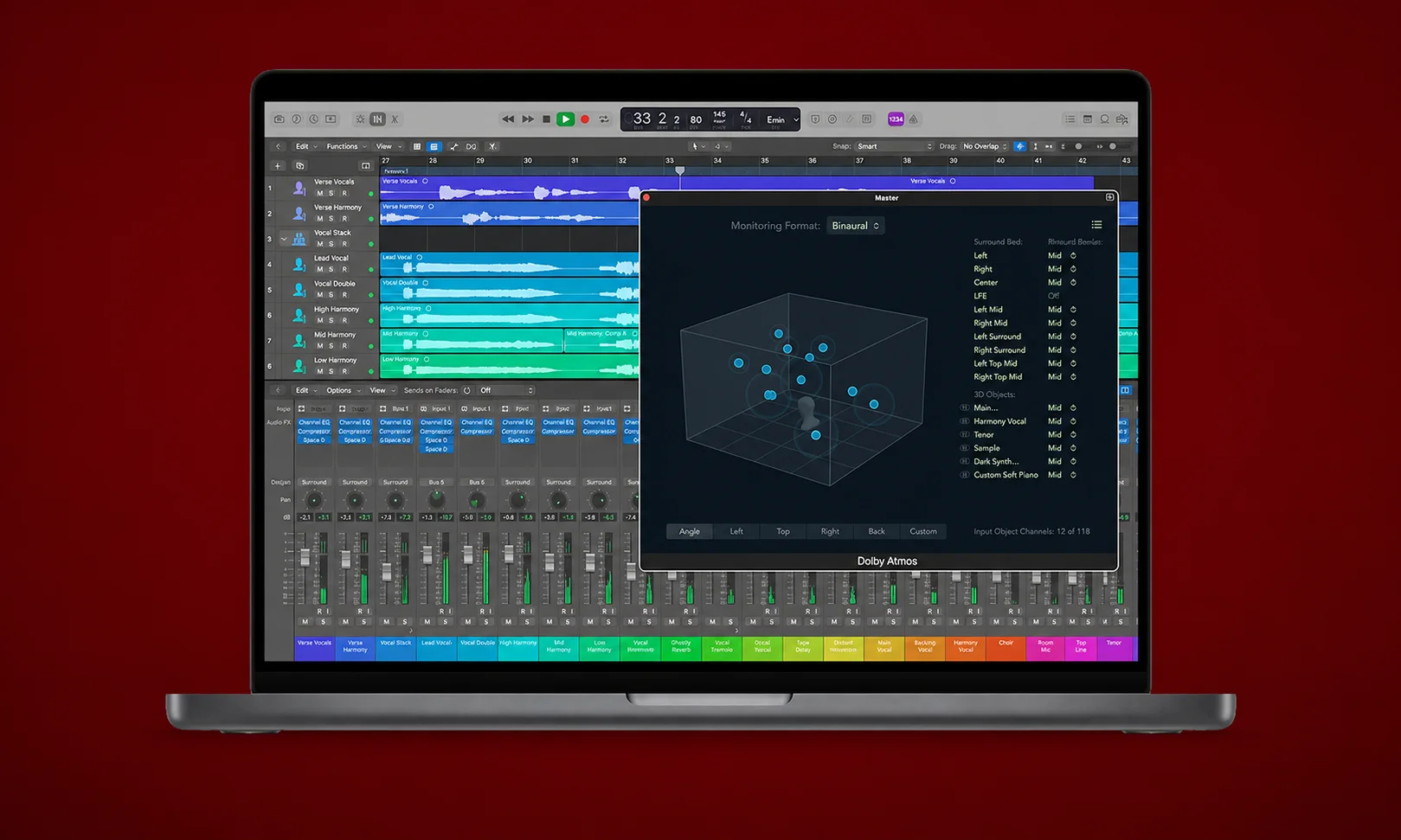
Task: Click the Low Harmony track icon
Action: pos(299,365)
